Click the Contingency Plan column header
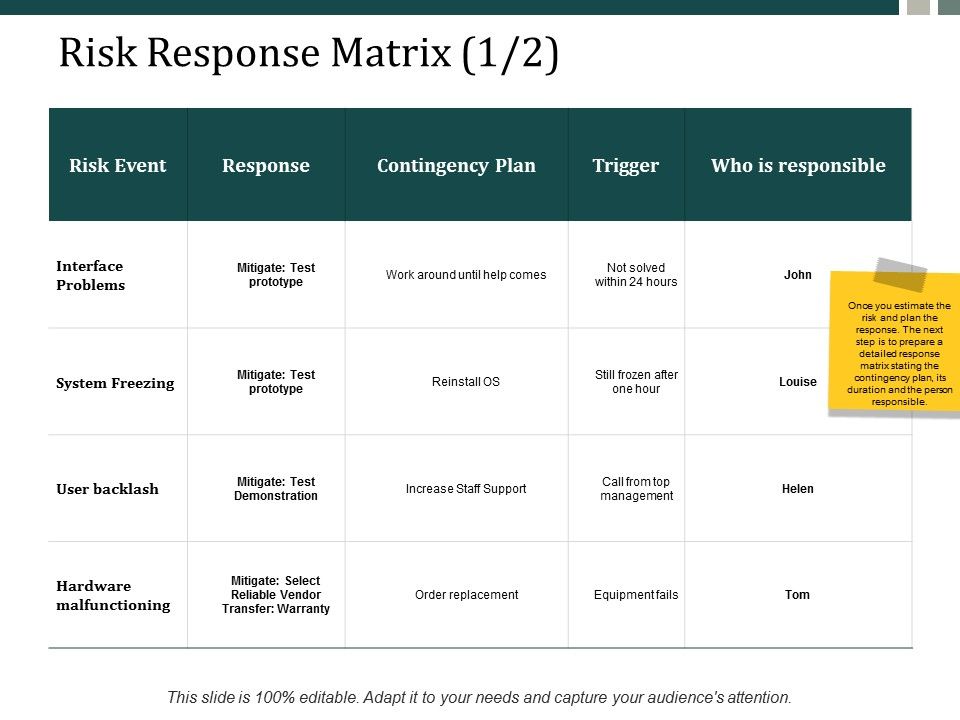This screenshot has width=960, height=720. click(456, 165)
